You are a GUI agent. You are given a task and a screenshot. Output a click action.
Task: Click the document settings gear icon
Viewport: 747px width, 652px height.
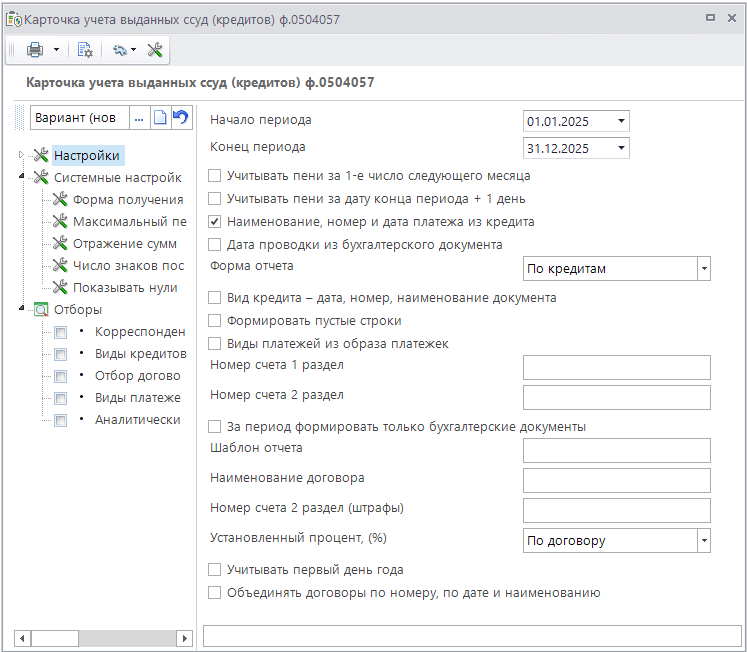[x=85, y=50]
